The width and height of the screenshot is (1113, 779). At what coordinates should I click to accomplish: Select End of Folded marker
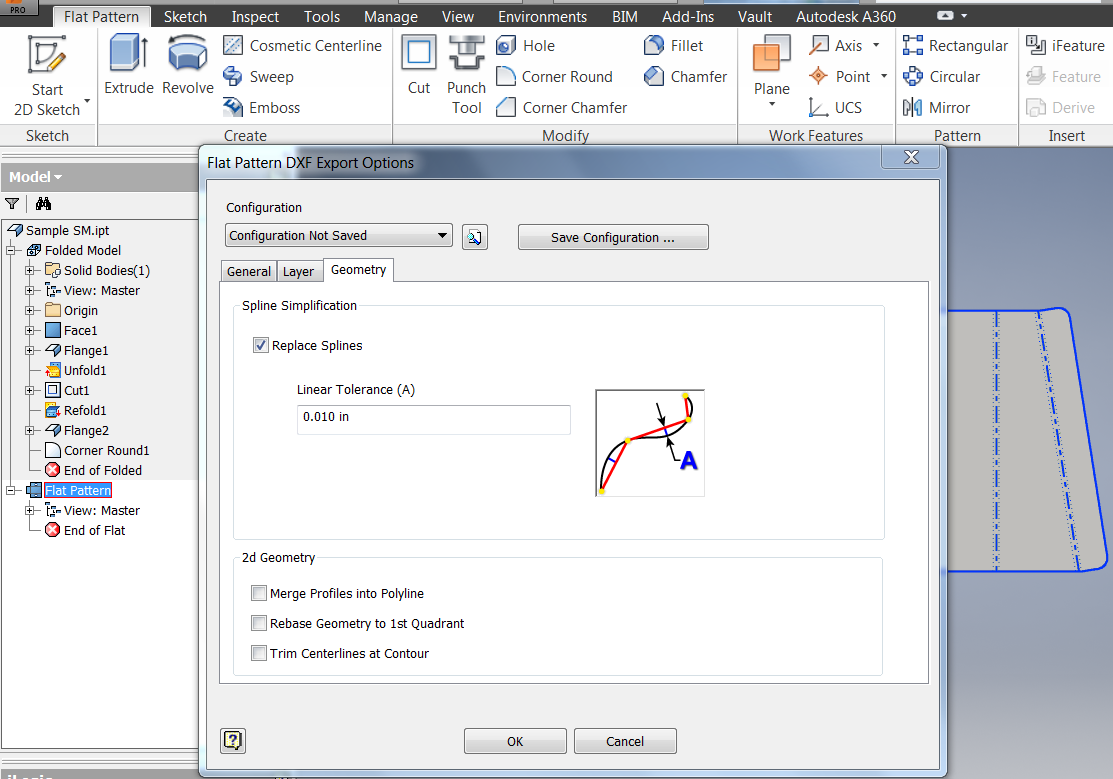[102, 470]
